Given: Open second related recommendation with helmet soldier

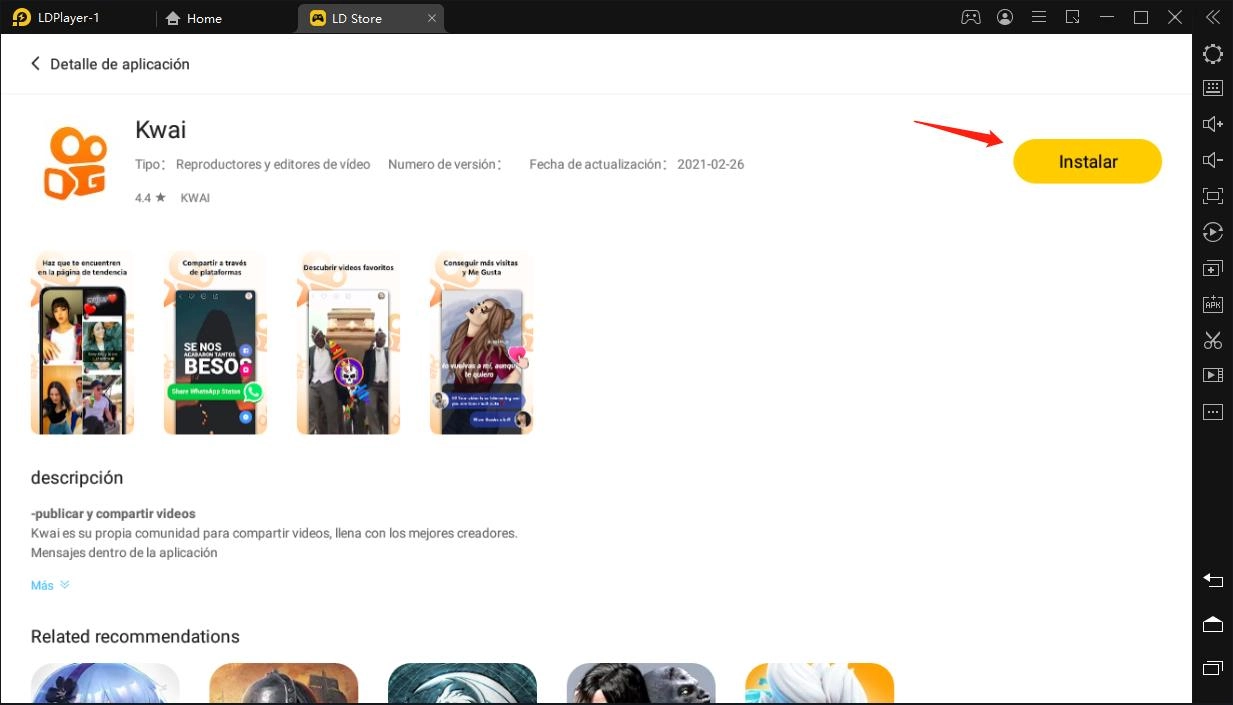Looking at the screenshot, I should pos(284,684).
